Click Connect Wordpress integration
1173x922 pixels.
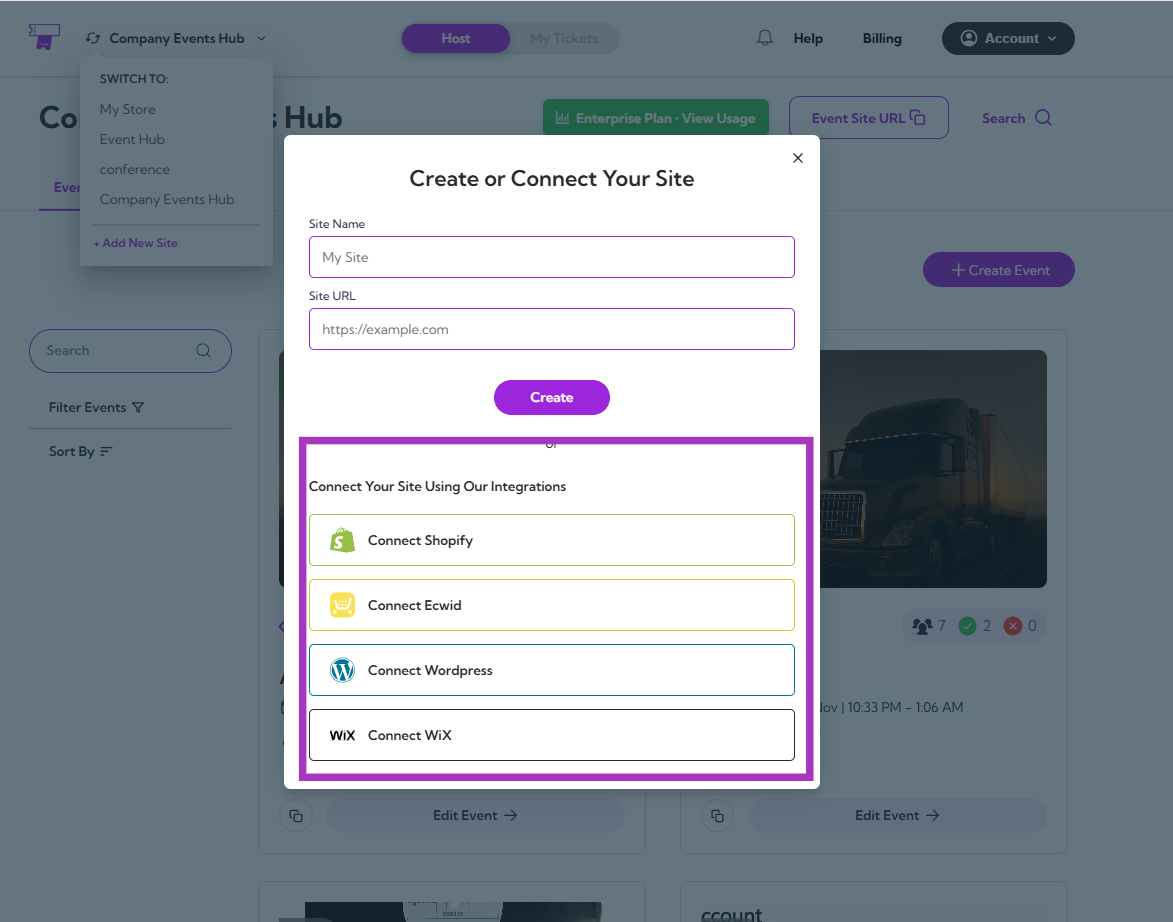551,670
